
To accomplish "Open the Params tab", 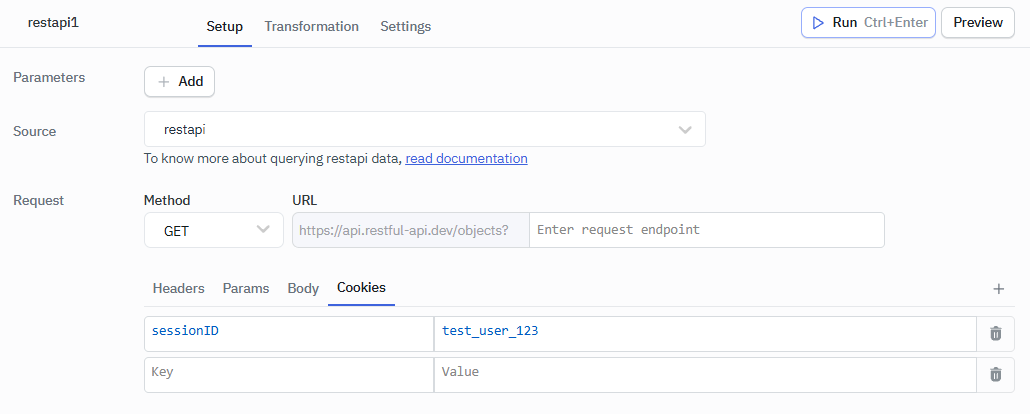I will (x=245, y=288).
